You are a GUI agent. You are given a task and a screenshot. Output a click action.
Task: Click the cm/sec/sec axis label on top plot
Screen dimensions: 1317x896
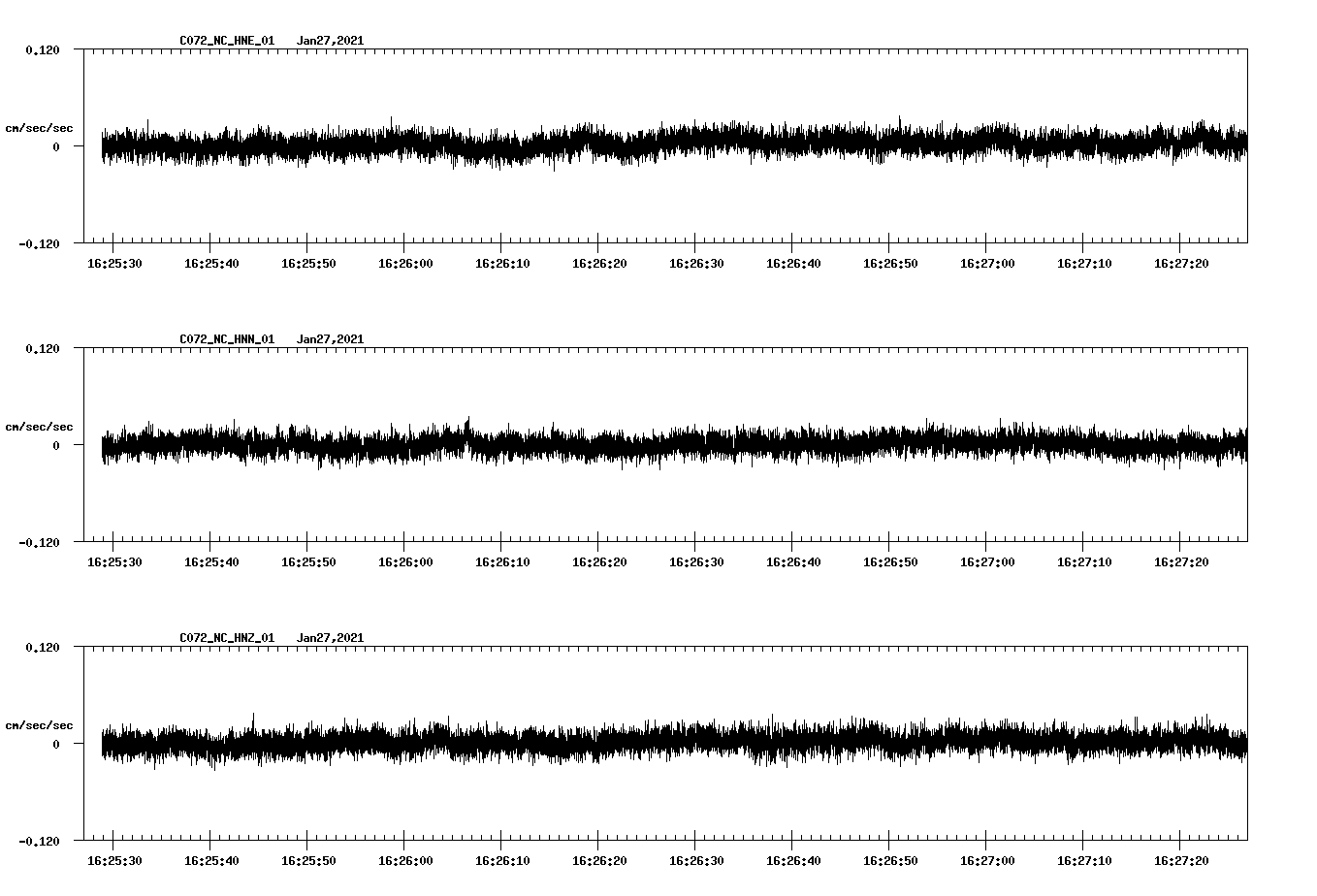click(39, 127)
